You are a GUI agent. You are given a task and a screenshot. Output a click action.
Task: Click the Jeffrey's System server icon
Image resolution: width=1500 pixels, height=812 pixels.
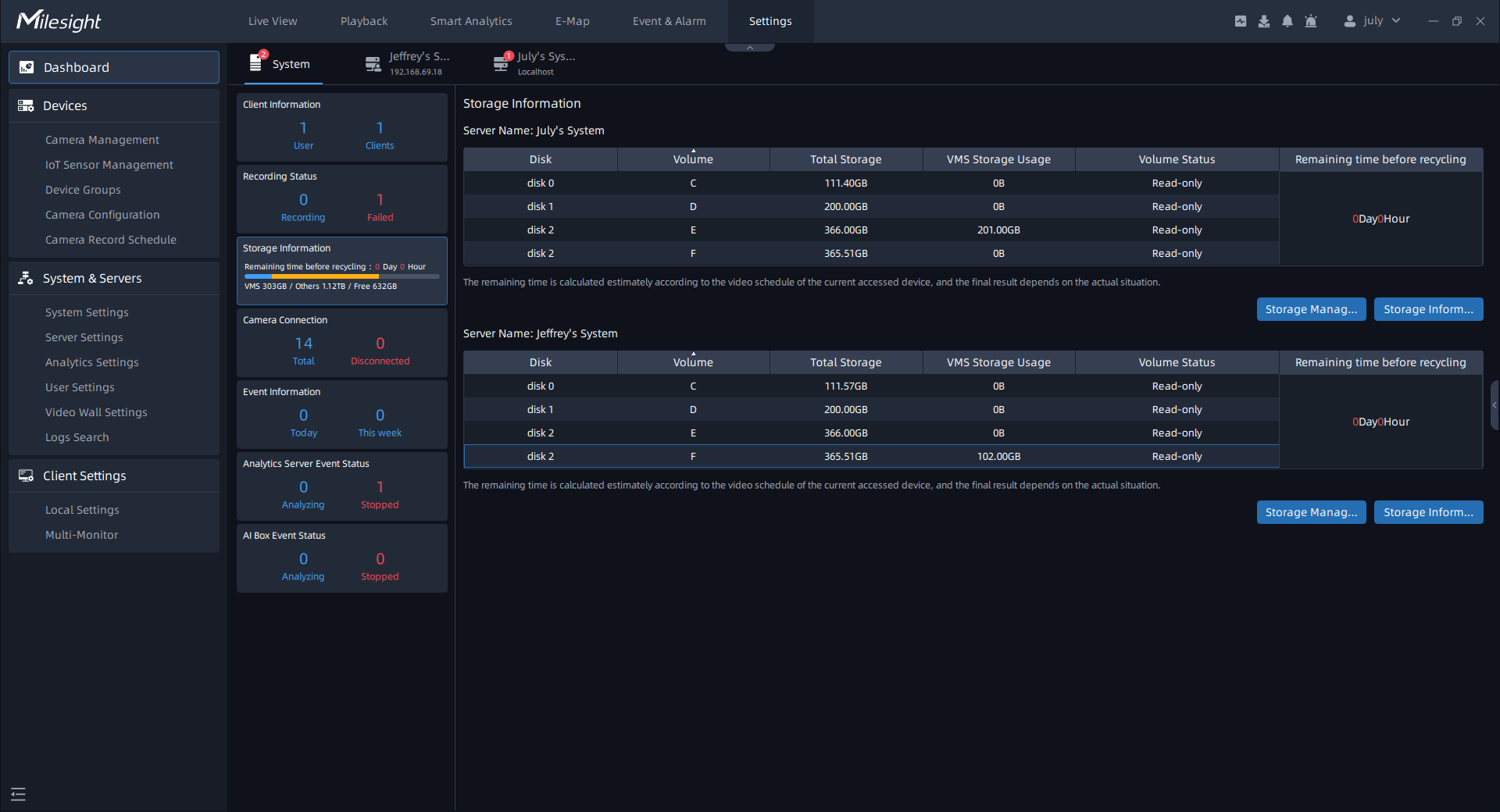click(x=373, y=64)
